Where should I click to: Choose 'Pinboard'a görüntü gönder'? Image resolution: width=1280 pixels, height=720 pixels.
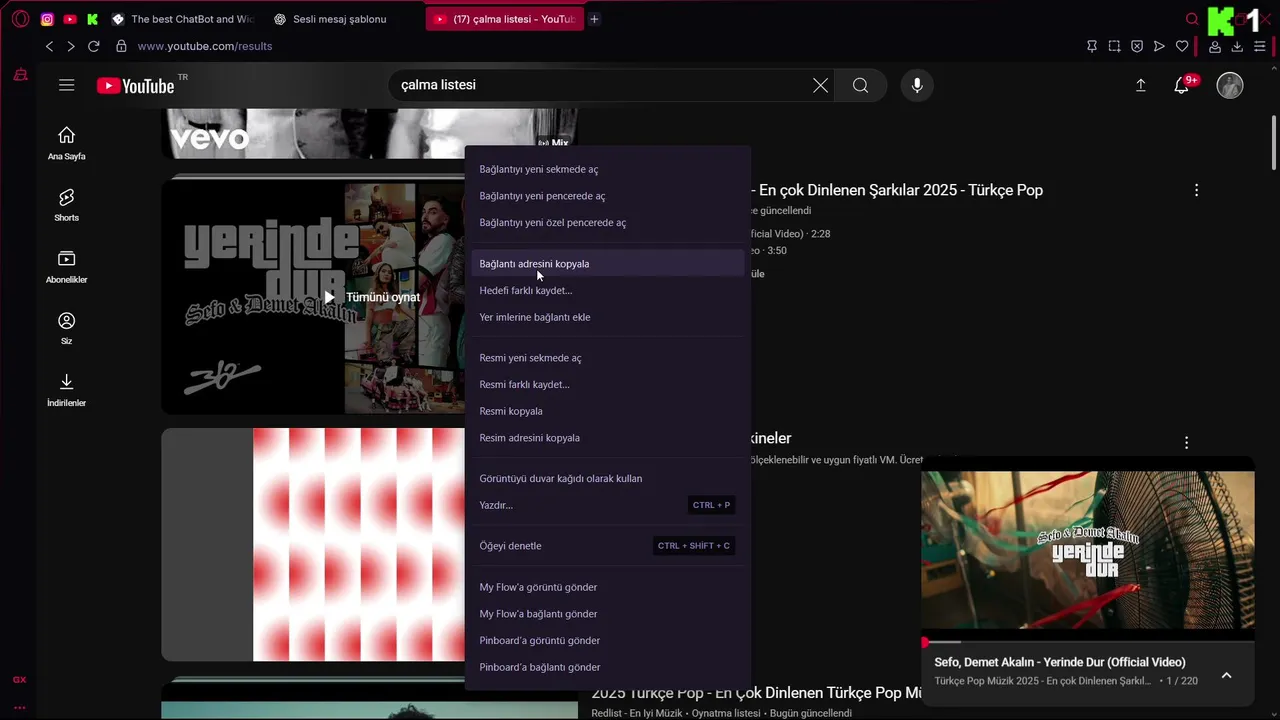(x=608, y=641)
